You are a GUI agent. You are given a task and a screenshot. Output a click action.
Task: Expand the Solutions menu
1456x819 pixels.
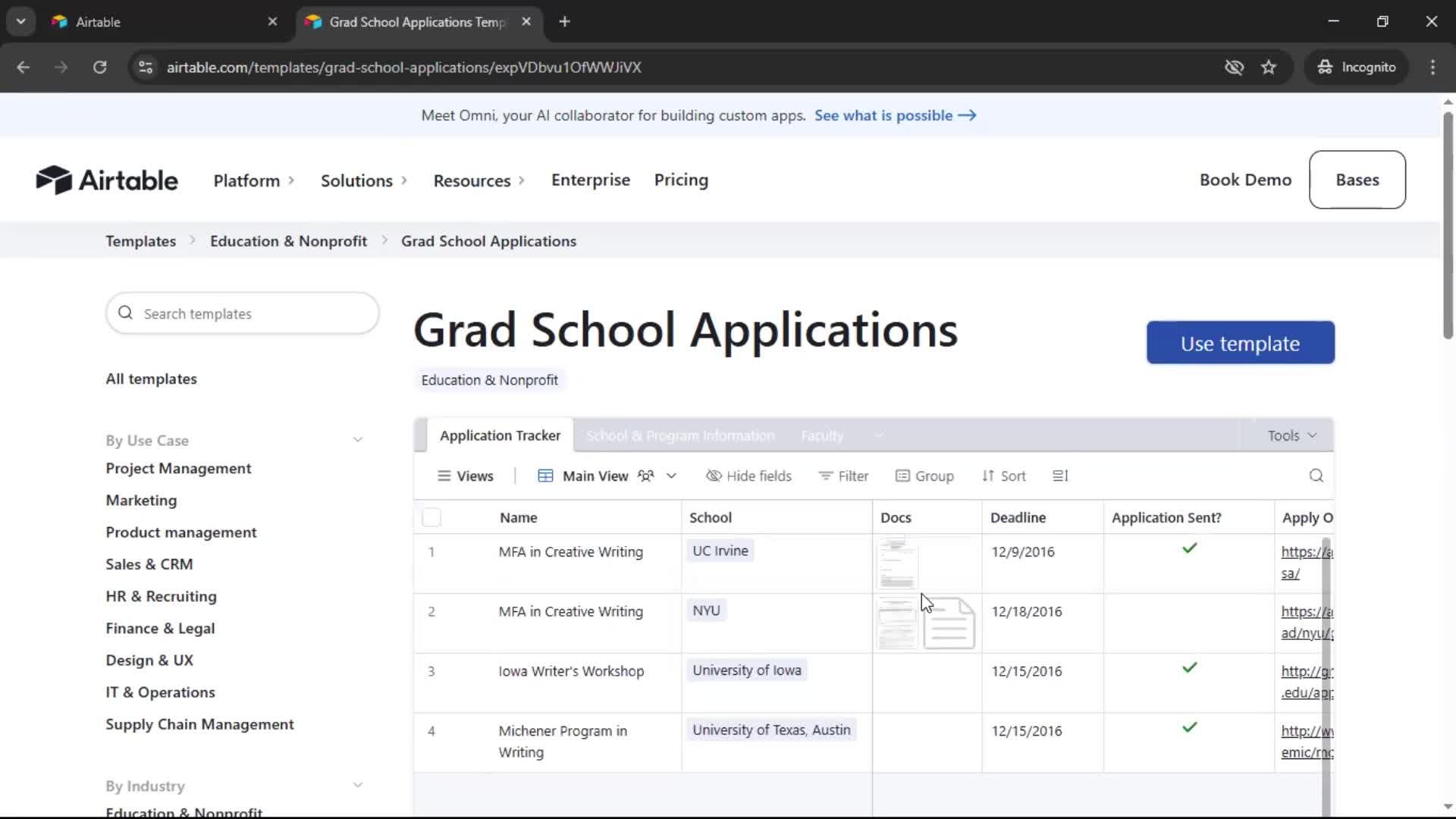tap(364, 180)
